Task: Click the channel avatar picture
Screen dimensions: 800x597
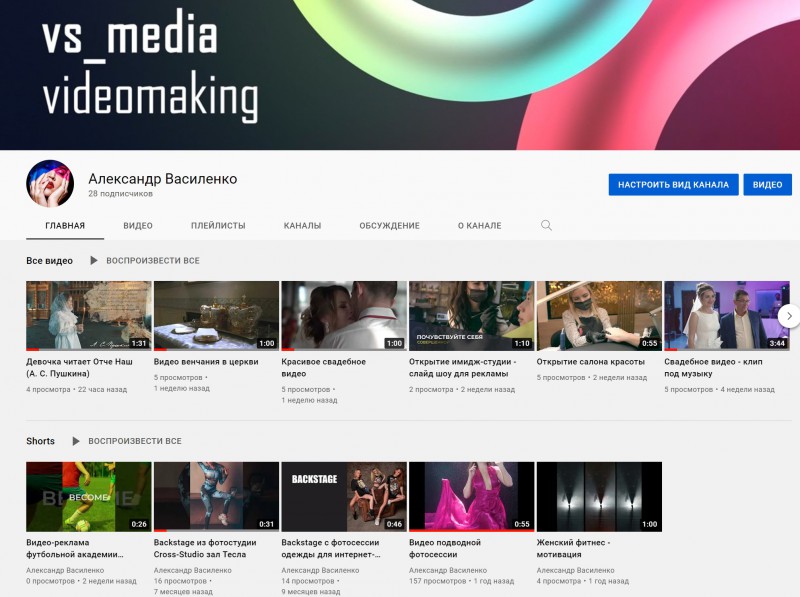Action: point(50,184)
